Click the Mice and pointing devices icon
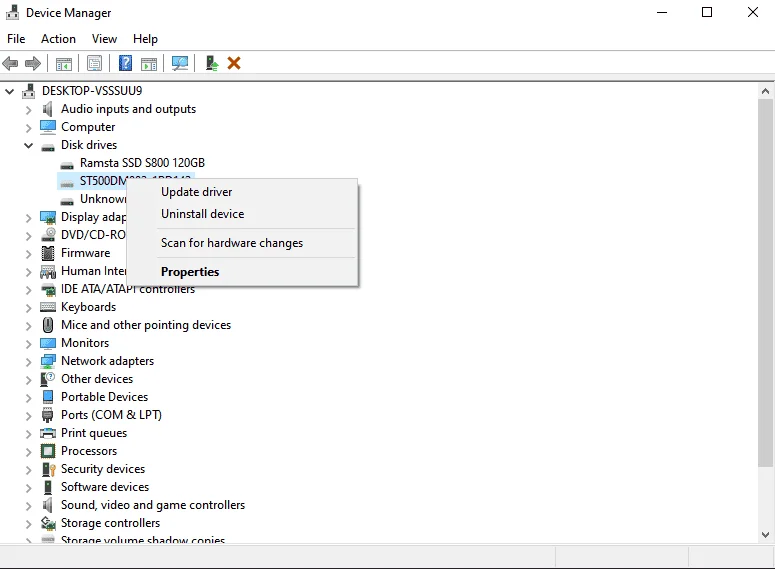The height and width of the screenshot is (569, 775). click(48, 325)
